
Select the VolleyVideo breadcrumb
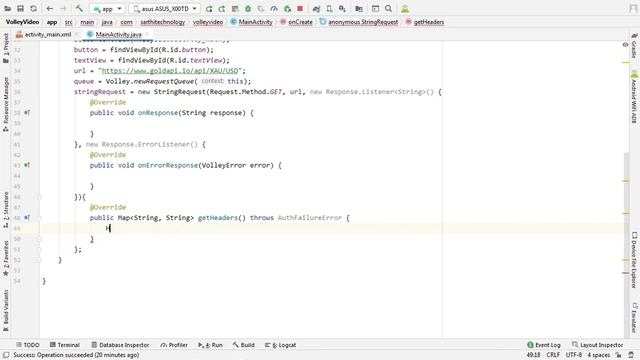click(x=22, y=22)
